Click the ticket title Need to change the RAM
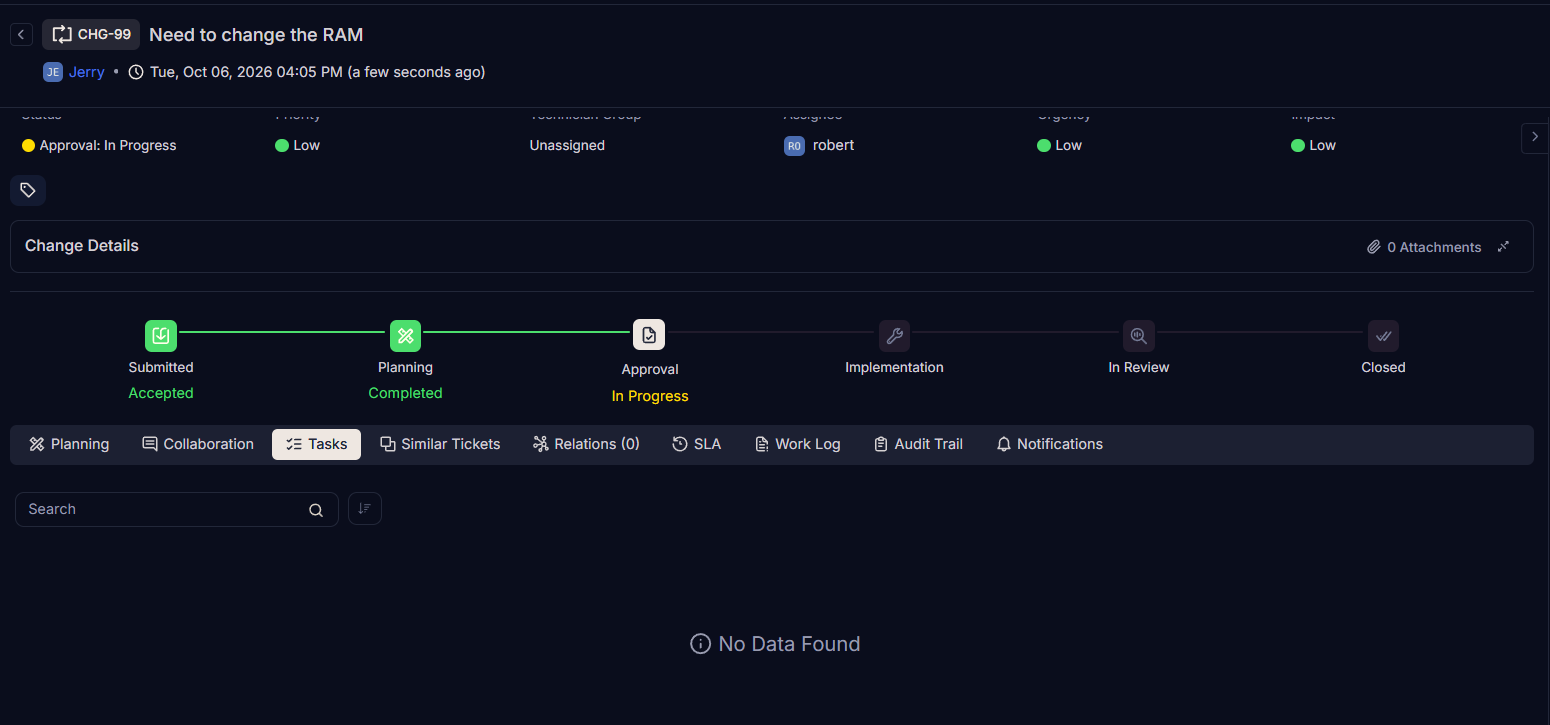 pyautogui.click(x=256, y=35)
